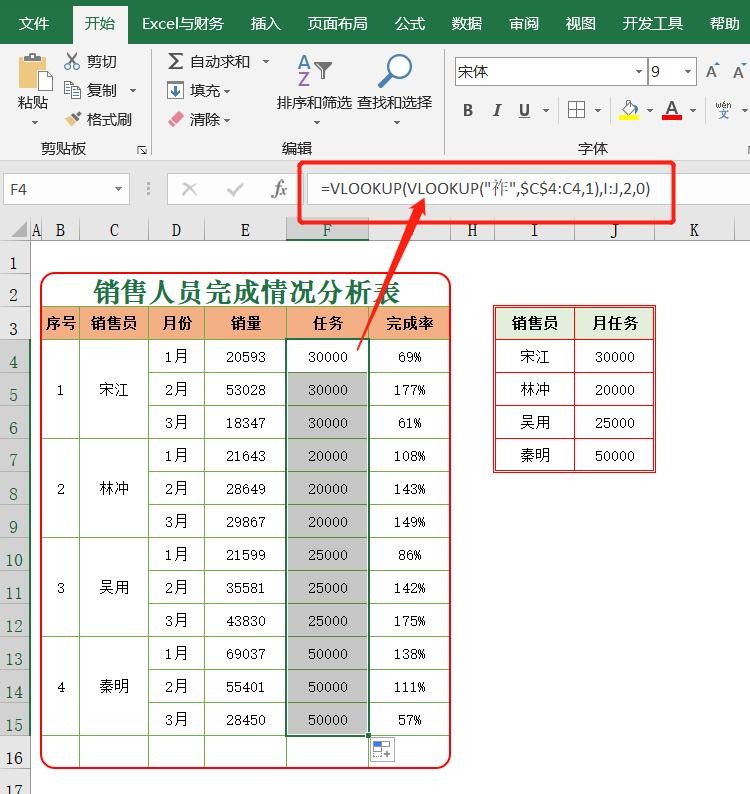The image size is (750, 794).
Task: Apply the yellow fill color bucket
Action: [628, 110]
